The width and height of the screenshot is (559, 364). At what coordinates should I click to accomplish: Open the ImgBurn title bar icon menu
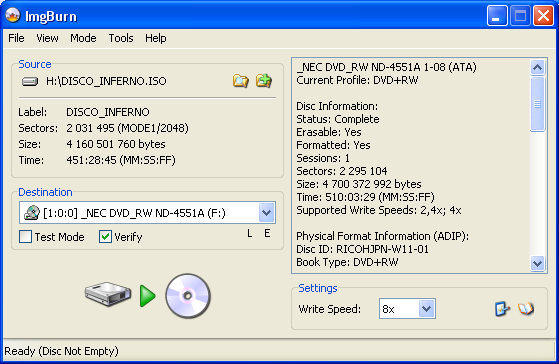point(12,15)
